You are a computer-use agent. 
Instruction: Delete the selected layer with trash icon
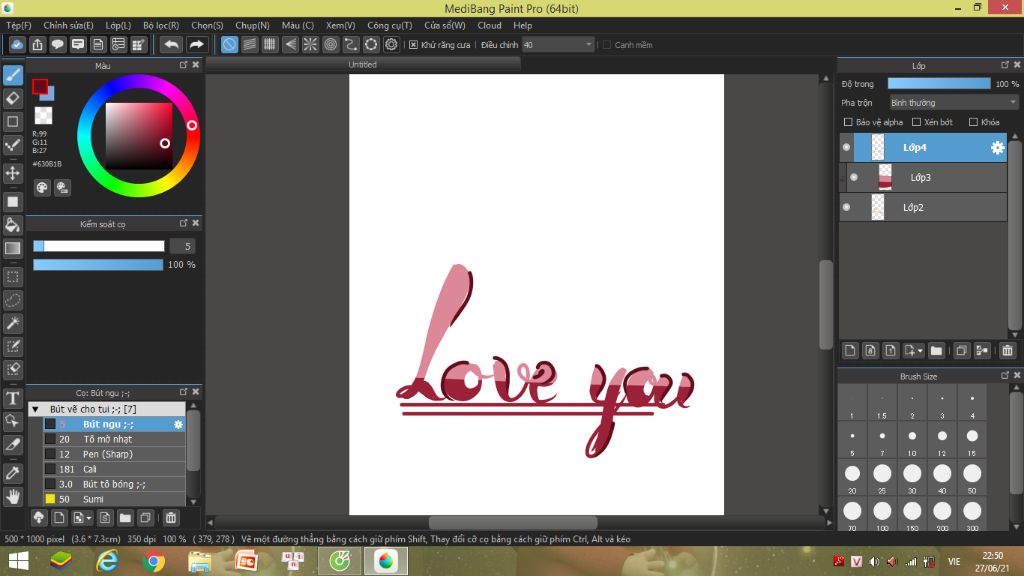pyautogui.click(x=1007, y=351)
